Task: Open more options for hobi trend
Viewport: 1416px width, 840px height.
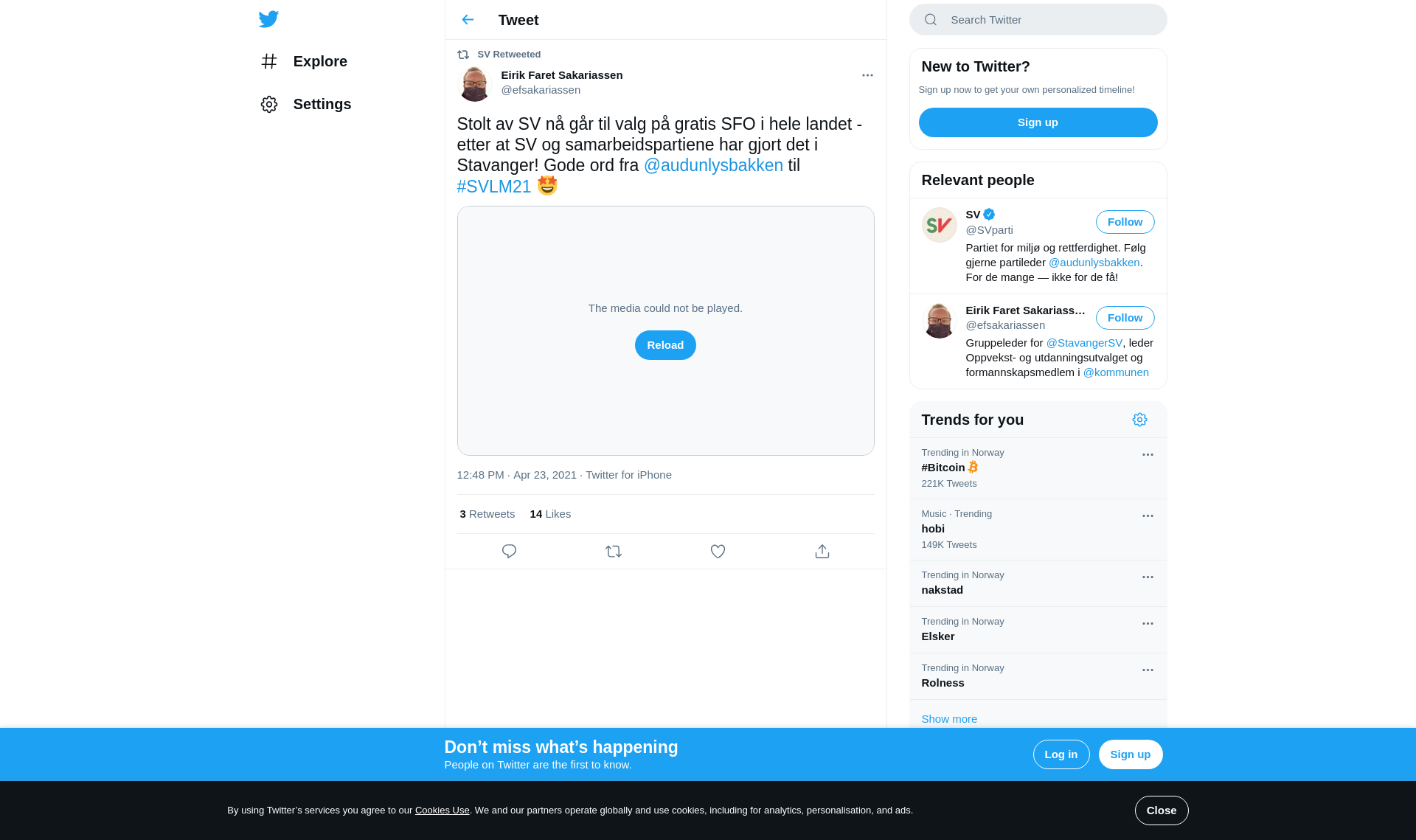Action: [x=1148, y=516]
